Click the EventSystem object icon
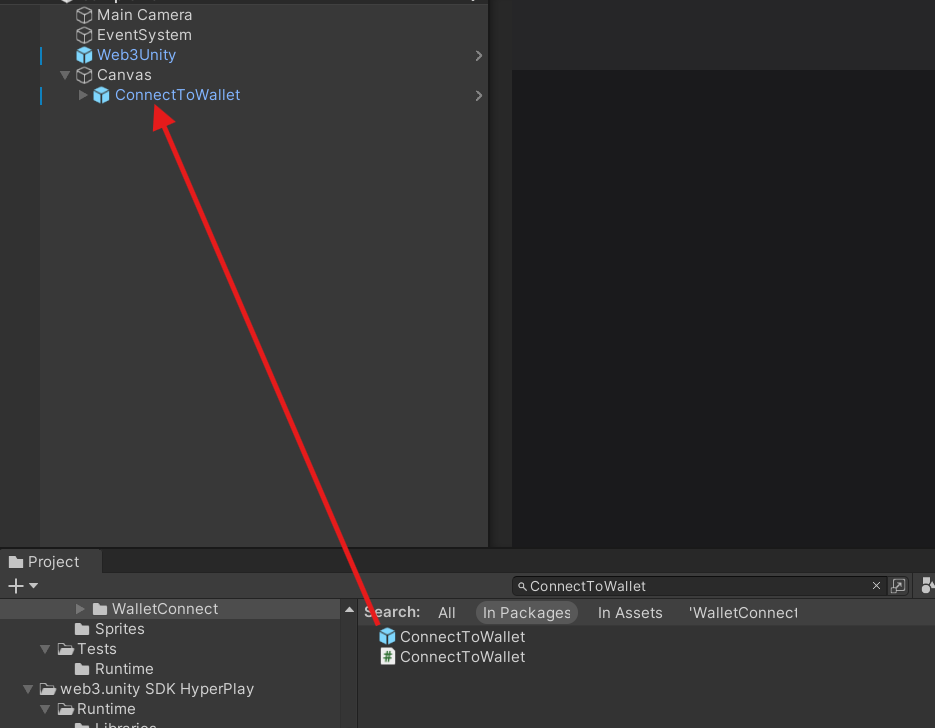This screenshot has width=935, height=728. 84,35
